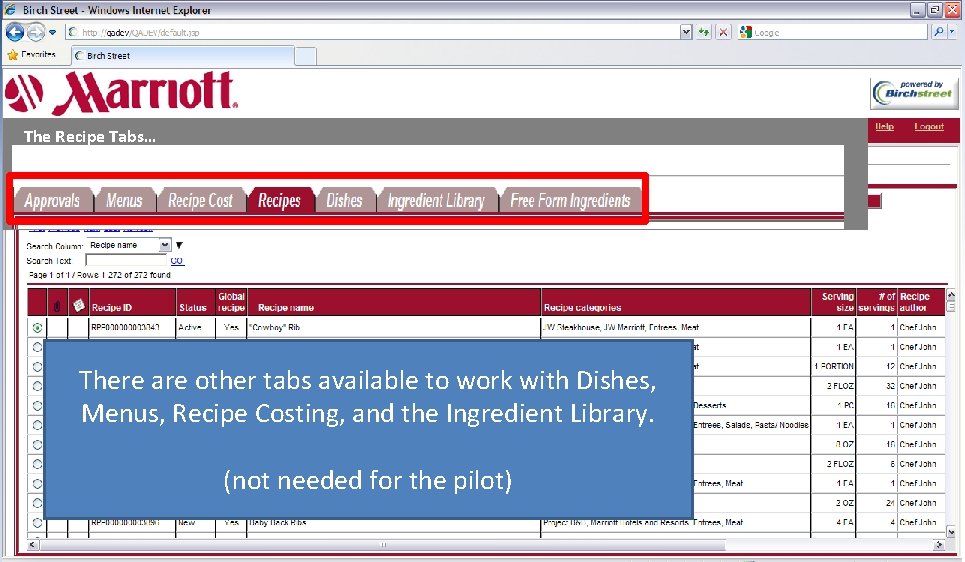Click the Baby Back Ribs recipe name
The width and height of the screenshot is (965, 562).
click(x=278, y=523)
